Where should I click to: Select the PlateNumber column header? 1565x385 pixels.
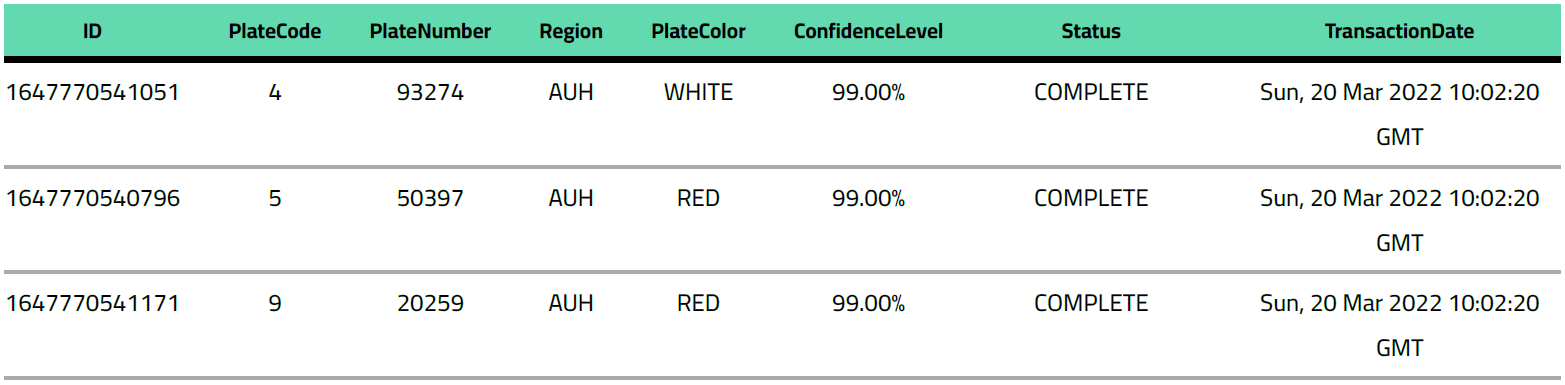[430, 31]
